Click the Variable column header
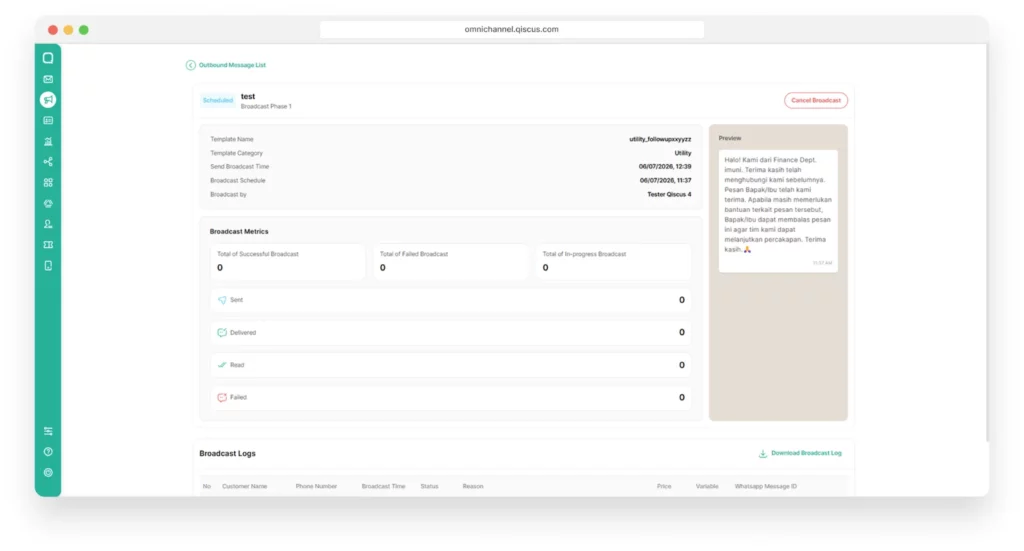Image resolution: width=1024 pixels, height=551 pixels. coord(707,486)
